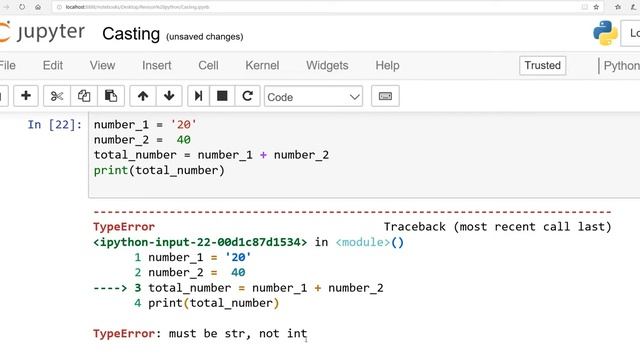Click the Trusted notebook button
640x360 pixels.
[x=542, y=65]
